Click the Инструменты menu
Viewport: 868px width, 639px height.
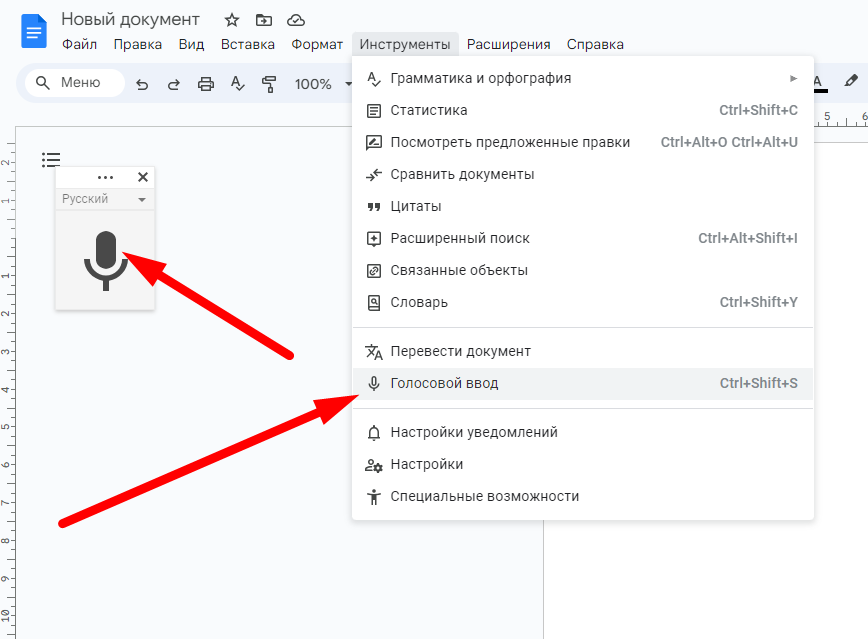pos(405,44)
